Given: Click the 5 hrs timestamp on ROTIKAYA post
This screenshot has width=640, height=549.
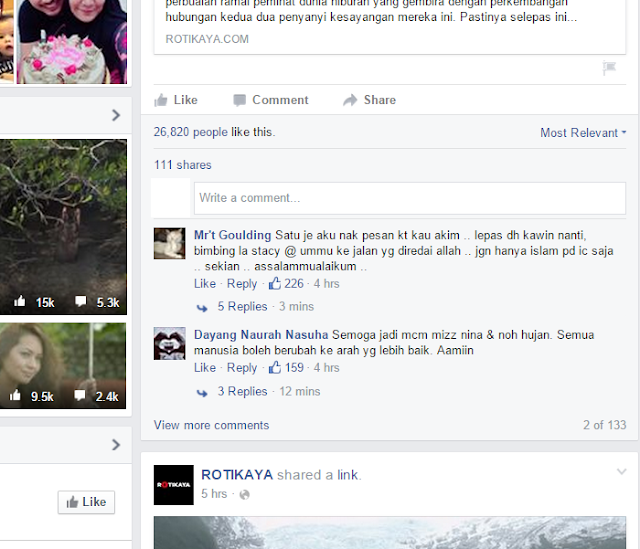Looking at the screenshot, I should [x=214, y=494].
